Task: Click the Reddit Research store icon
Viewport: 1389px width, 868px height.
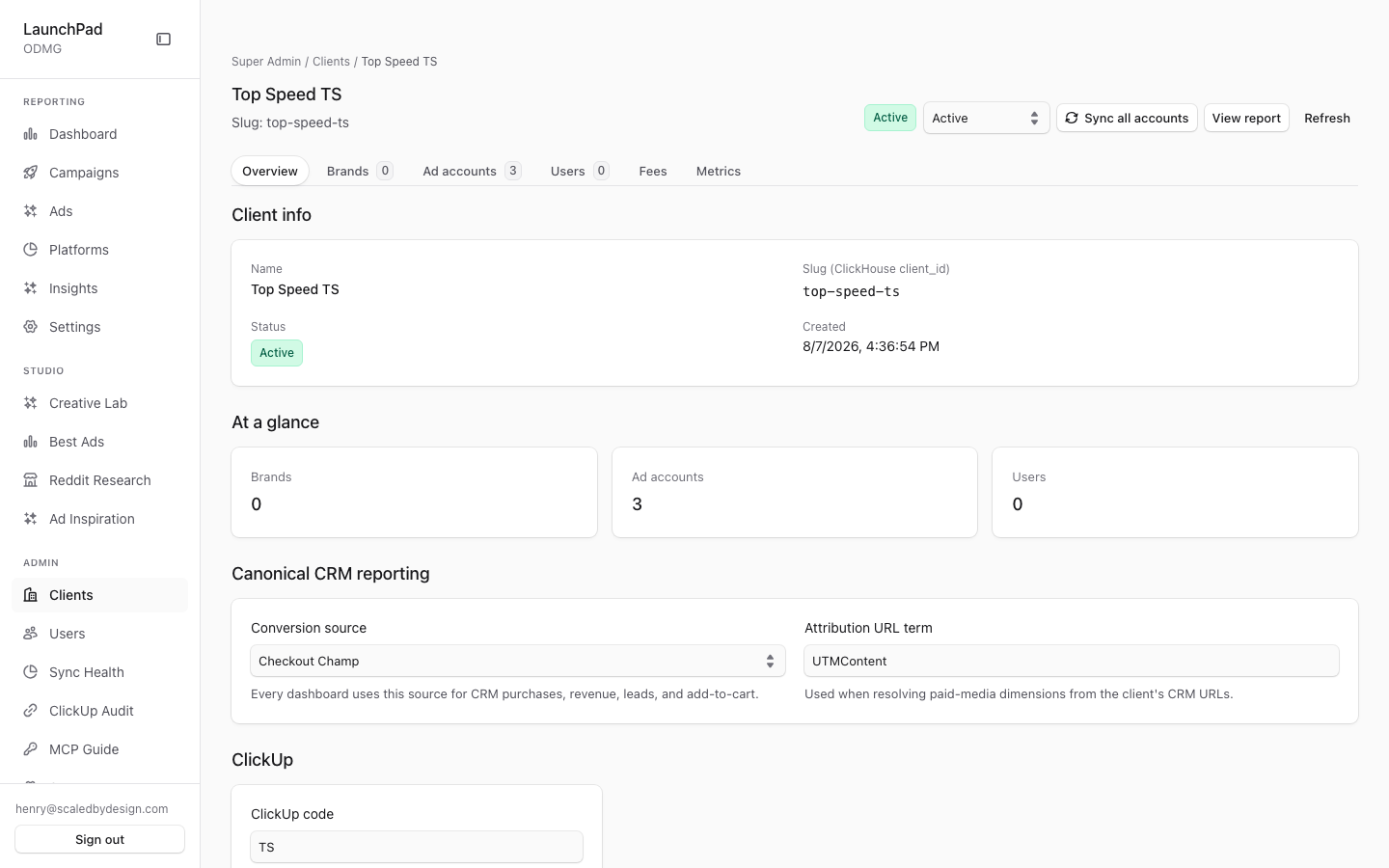Action: point(31,480)
